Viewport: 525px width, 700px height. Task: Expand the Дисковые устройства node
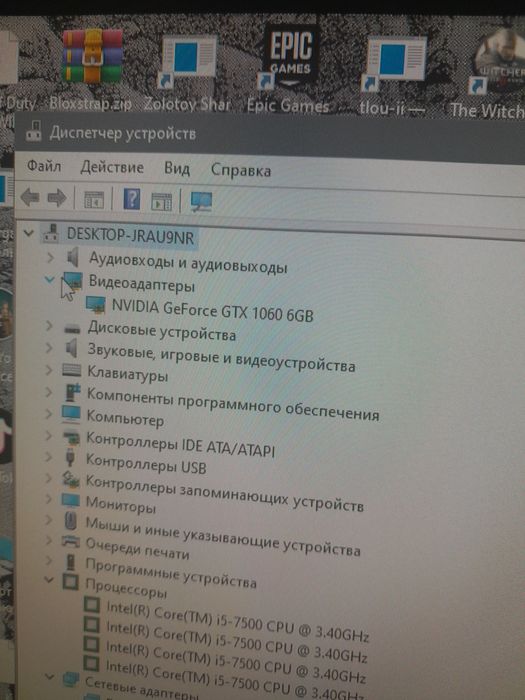pyautogui.click(x=49, y=326)
